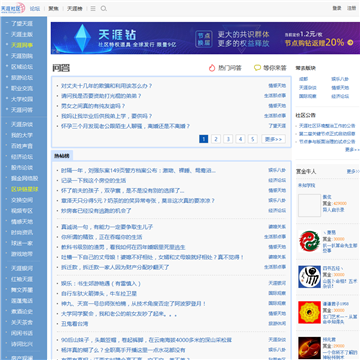Open sidebar item 时尚资讯
The image size is (360, 360).
click(22, 232)
